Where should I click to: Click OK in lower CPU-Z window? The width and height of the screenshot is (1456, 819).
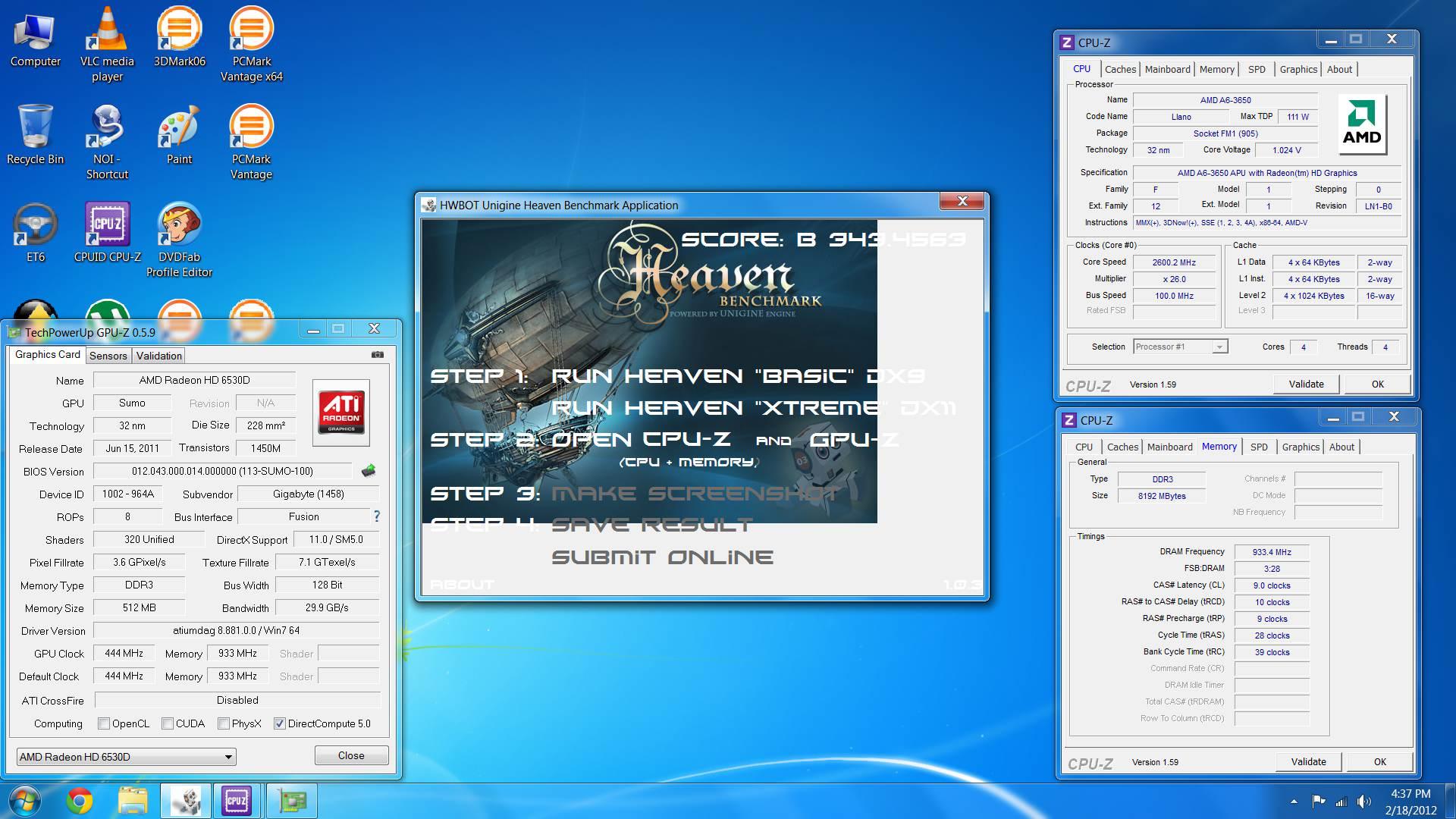pyautogui.click(x=1379, y=761)
